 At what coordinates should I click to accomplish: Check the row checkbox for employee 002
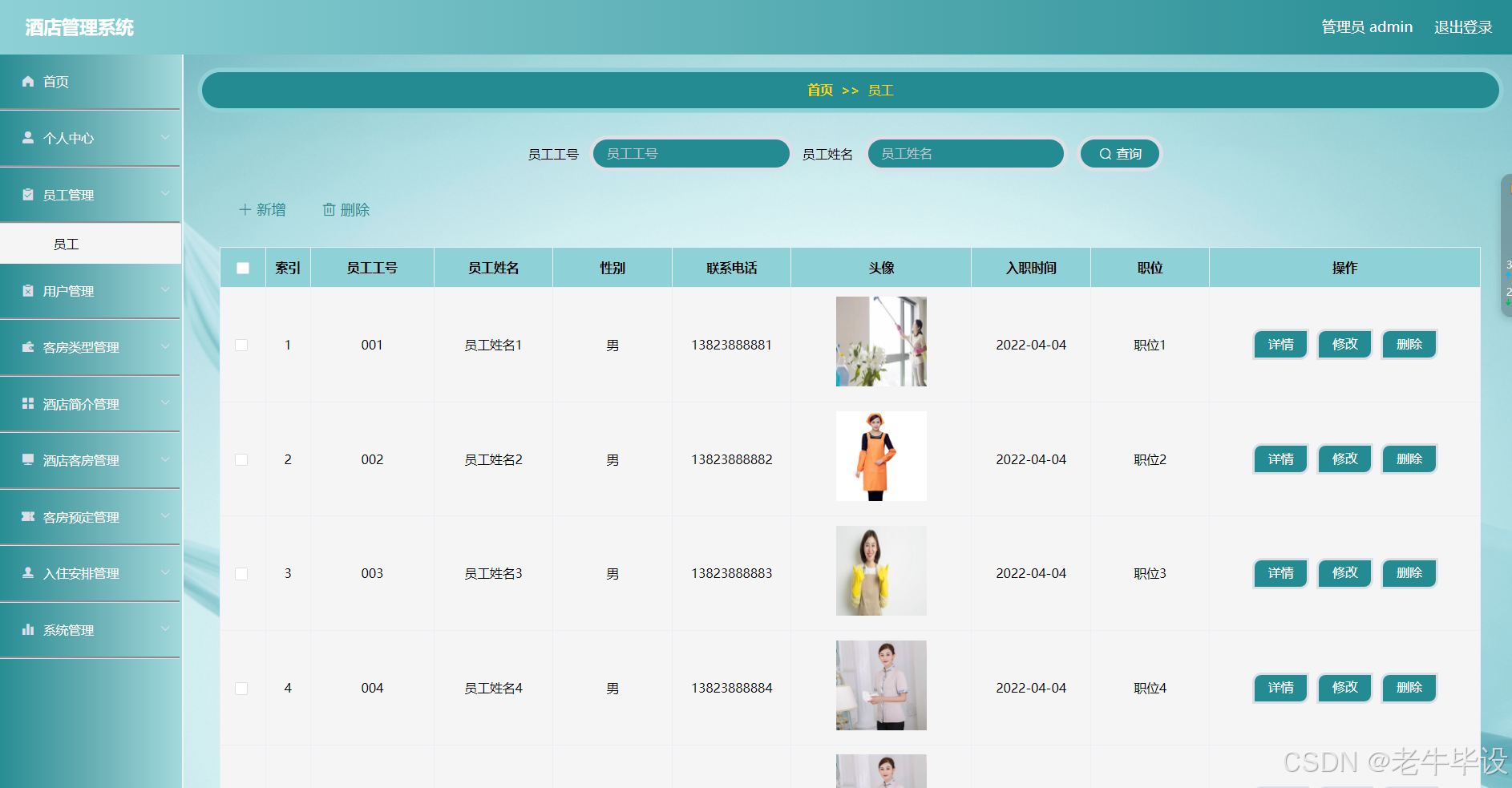click(x=241, y=459)
